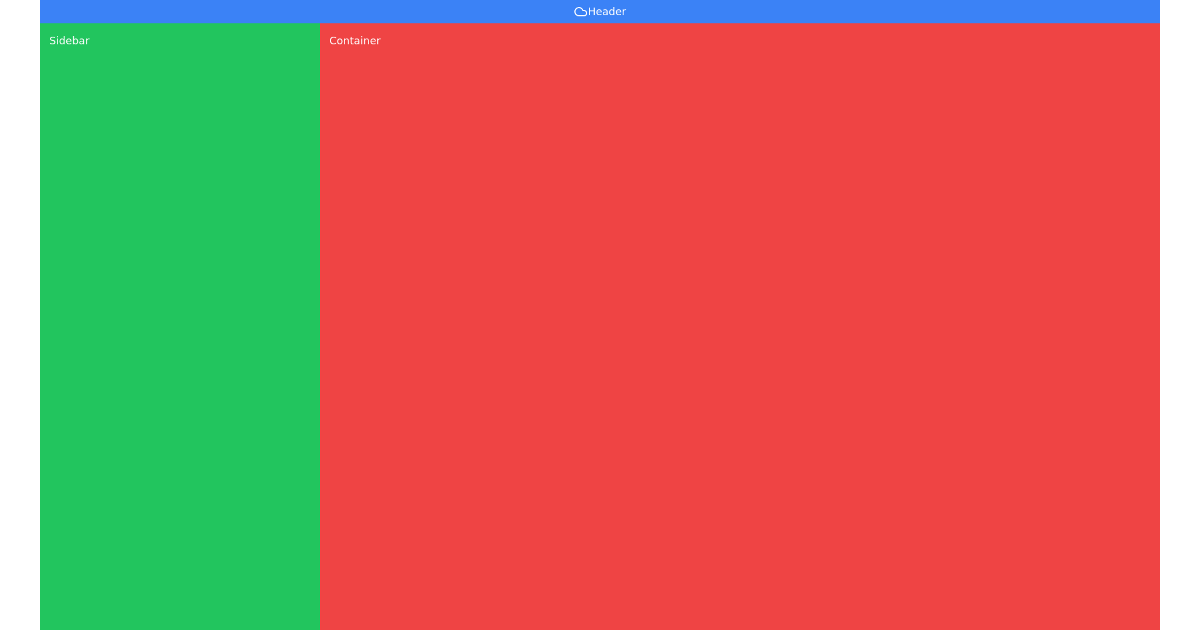Image resolution: width=1200 pixels, height=630 pixels.
Task: Select the cloud symbol next to Header text
Action: tap(580, 11)
